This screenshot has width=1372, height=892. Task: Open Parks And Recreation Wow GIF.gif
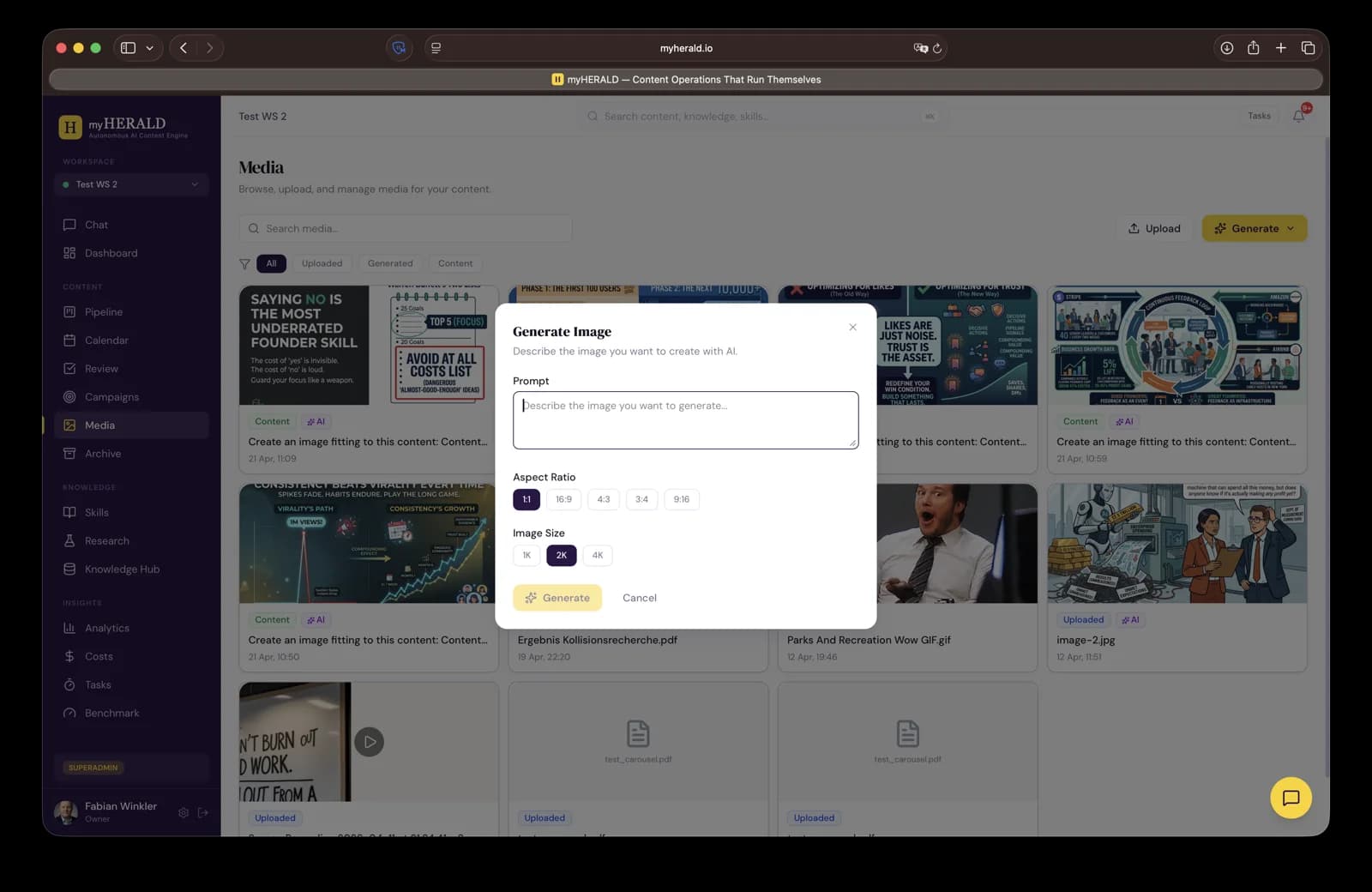(x=869, y=640)
